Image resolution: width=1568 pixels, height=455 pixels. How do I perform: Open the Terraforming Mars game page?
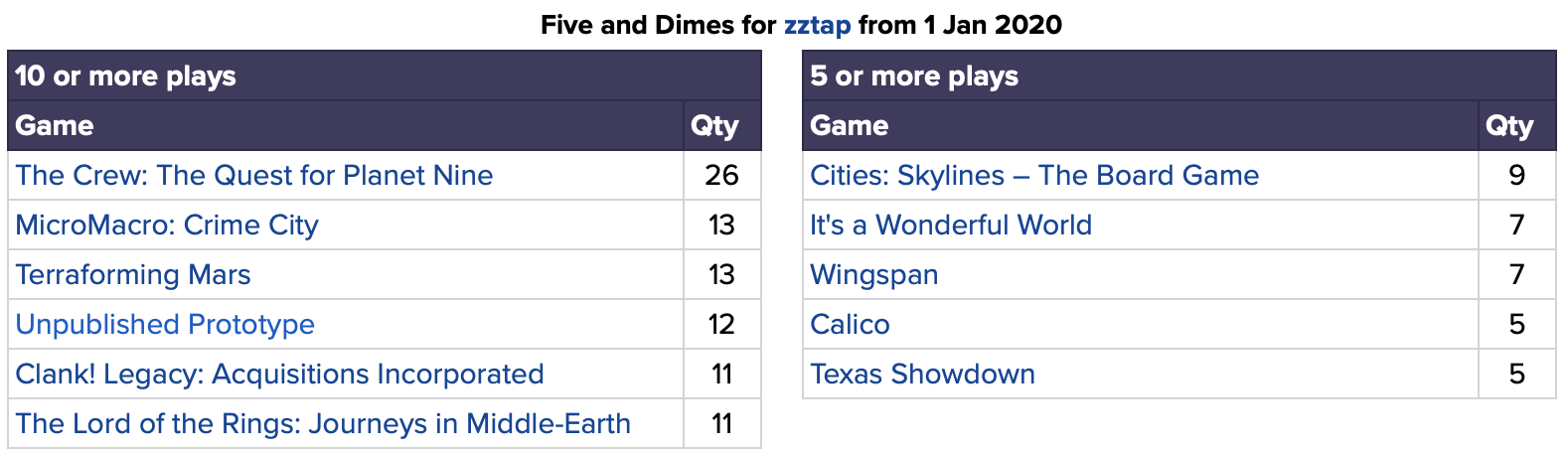(133, 275)
